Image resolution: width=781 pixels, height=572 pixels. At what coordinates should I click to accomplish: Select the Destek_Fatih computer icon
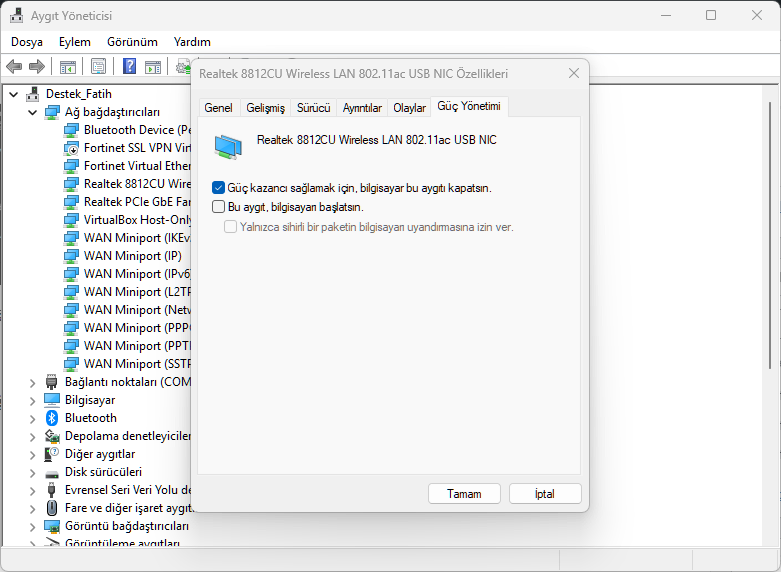33,94
